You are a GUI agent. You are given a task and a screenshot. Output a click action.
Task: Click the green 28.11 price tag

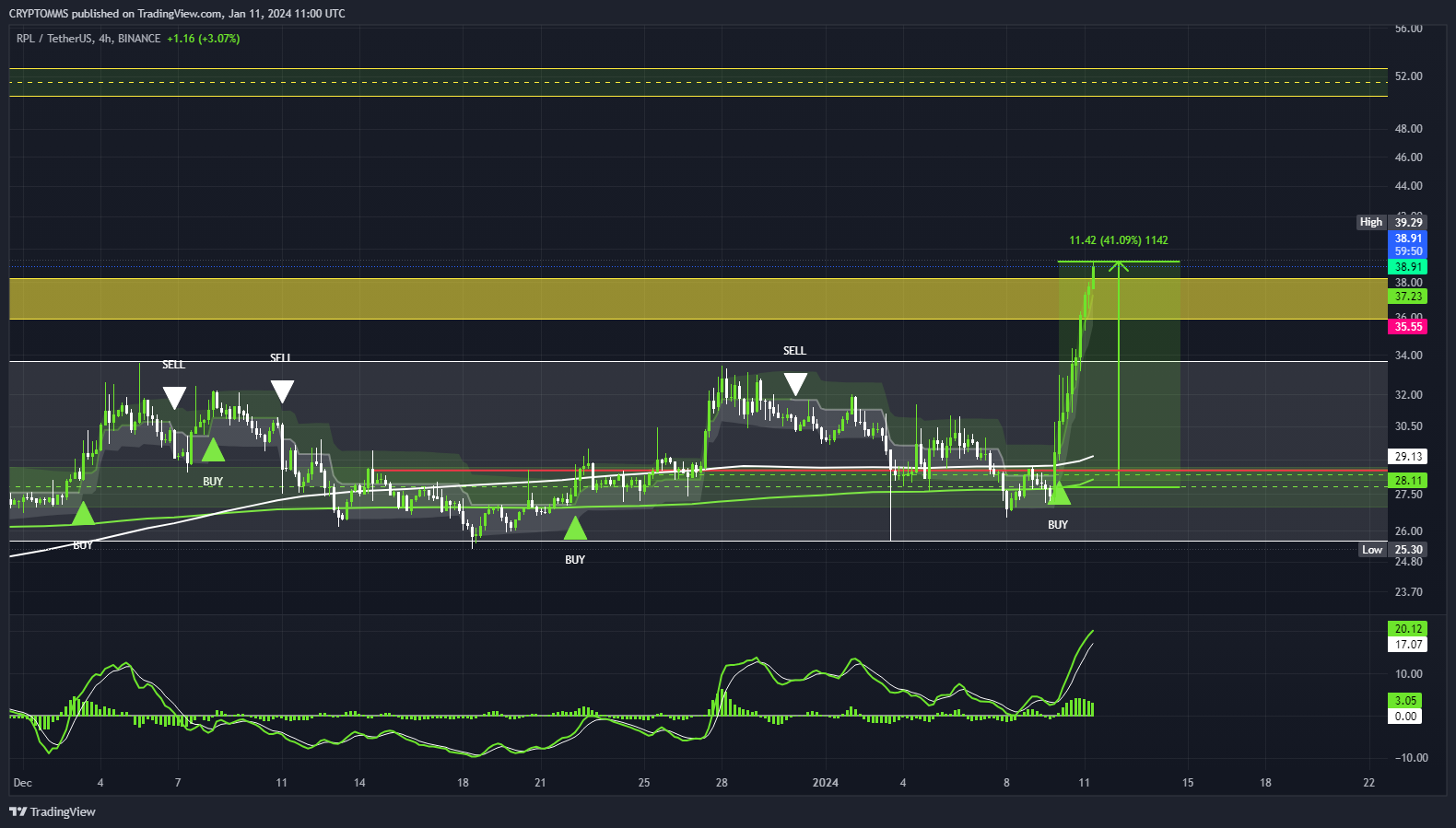point(1407,481)
